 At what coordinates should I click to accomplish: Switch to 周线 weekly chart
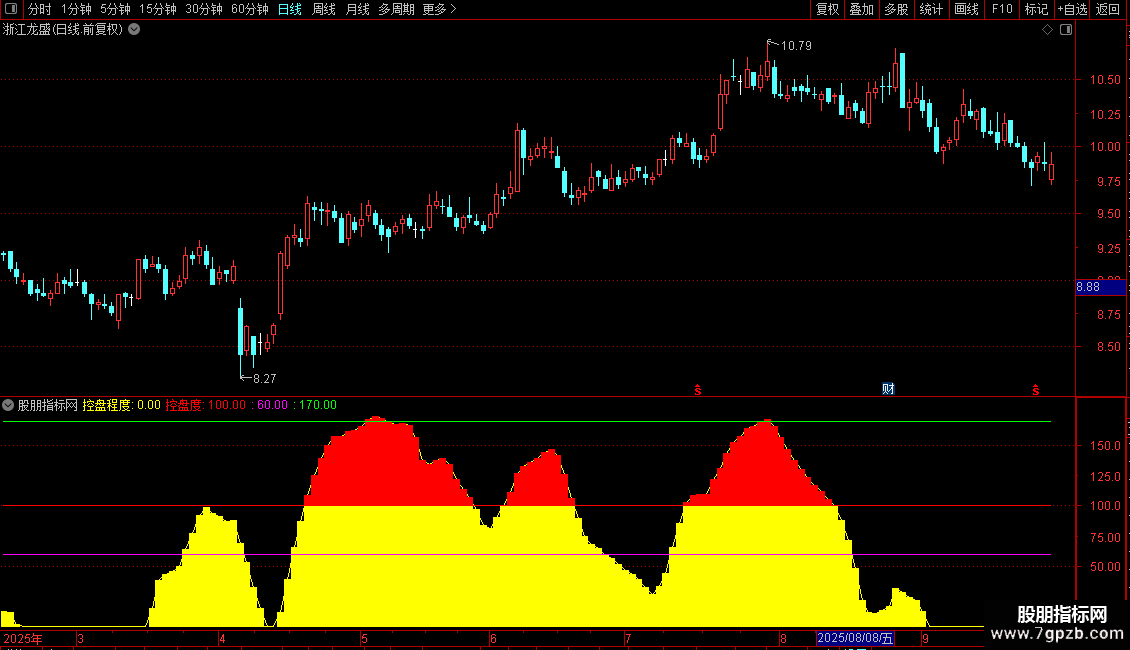click(324, 9)
